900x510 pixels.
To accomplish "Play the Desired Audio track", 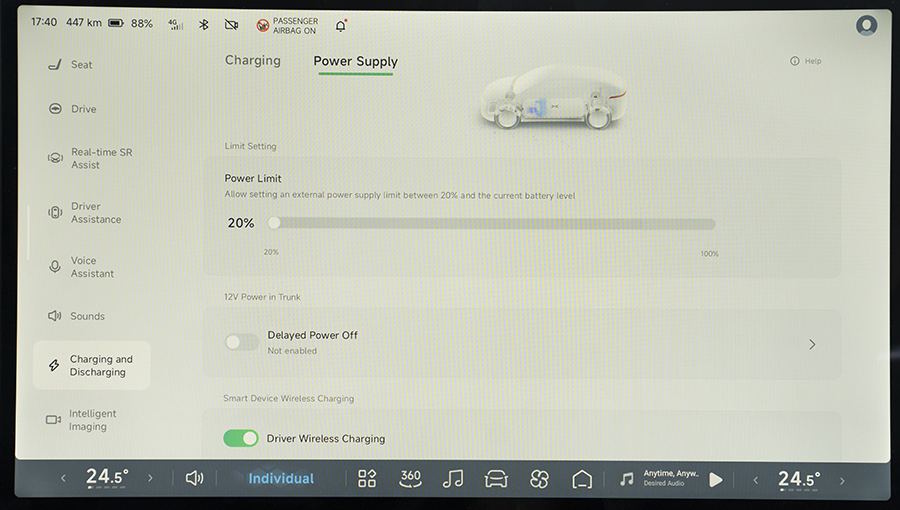I will click(716, 479).
